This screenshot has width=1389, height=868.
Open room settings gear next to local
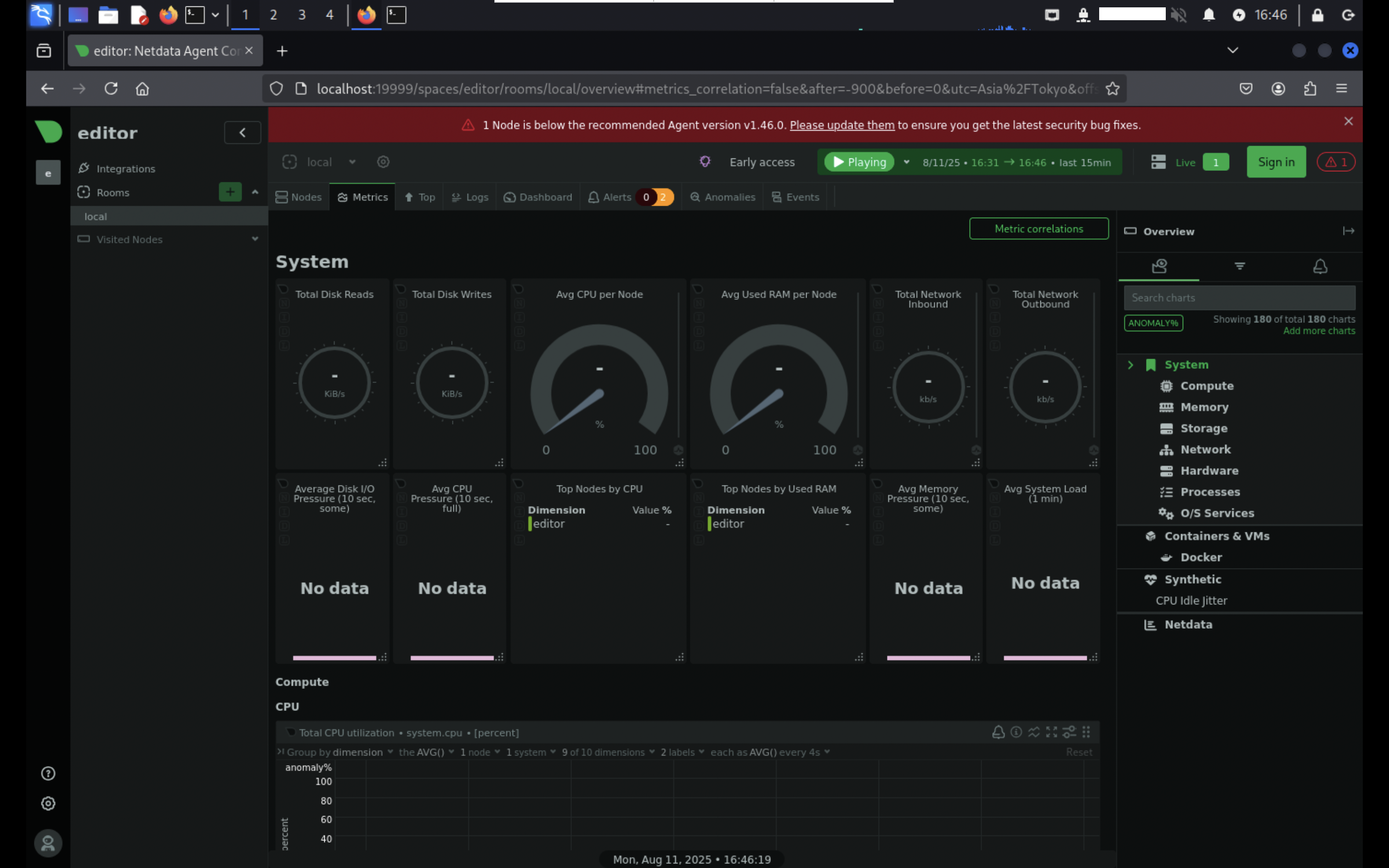pos(384,162)
